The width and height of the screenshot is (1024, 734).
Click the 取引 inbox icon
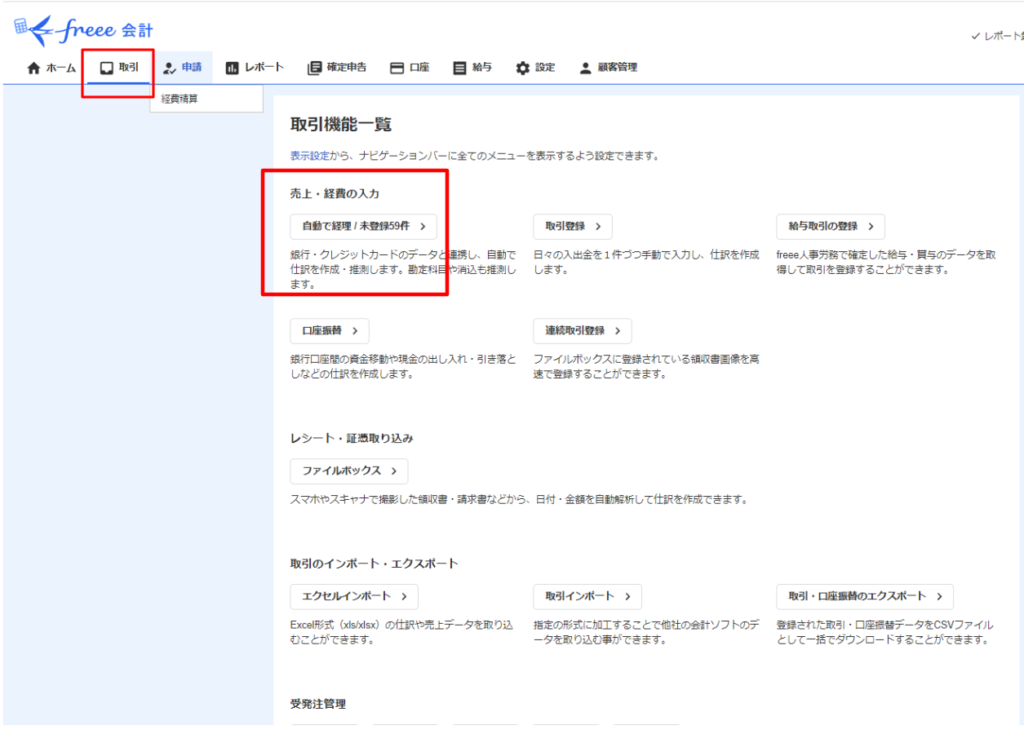[x=106, y=68]
